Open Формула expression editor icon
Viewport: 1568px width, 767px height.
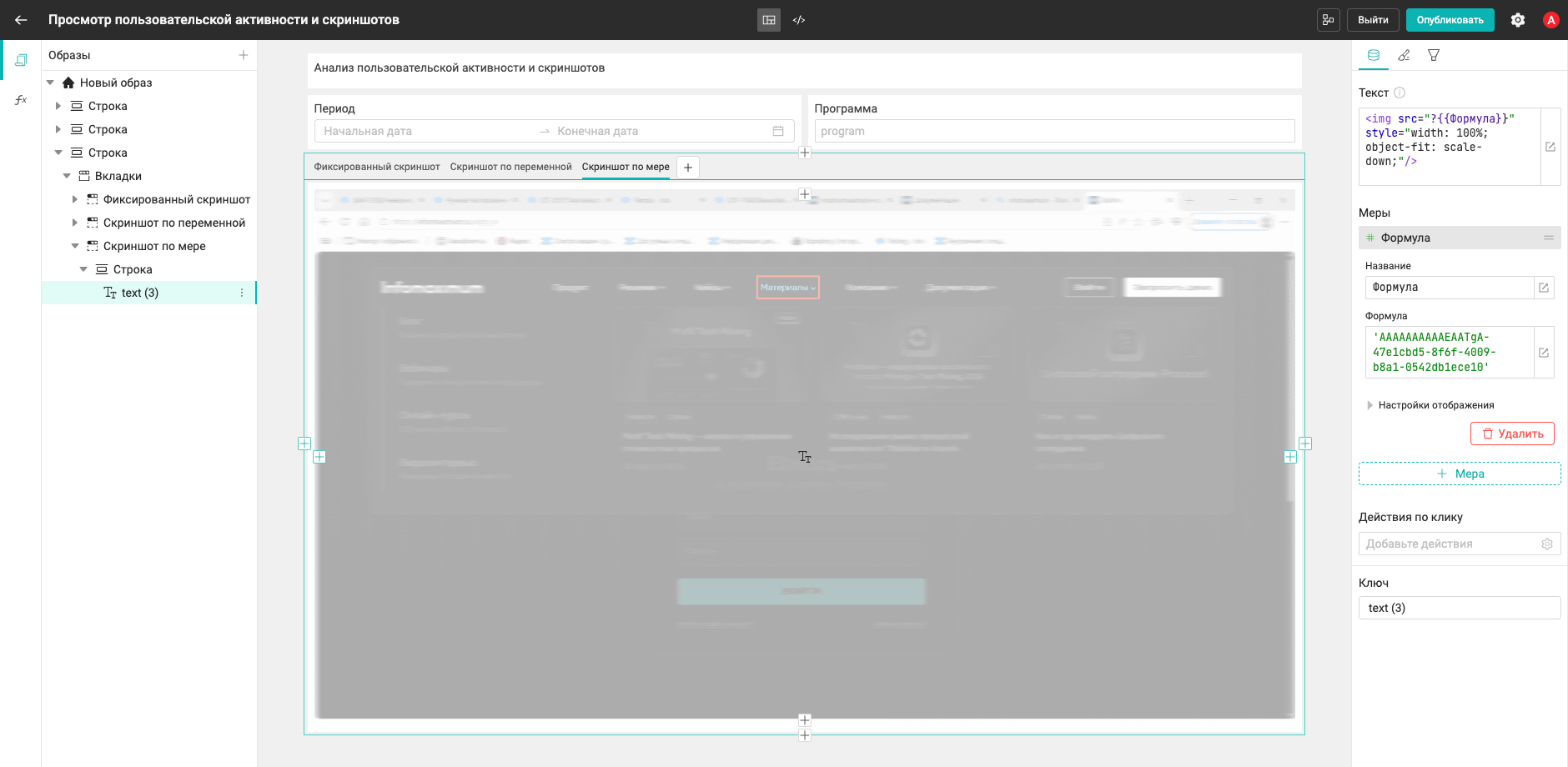coord(1544,353)
